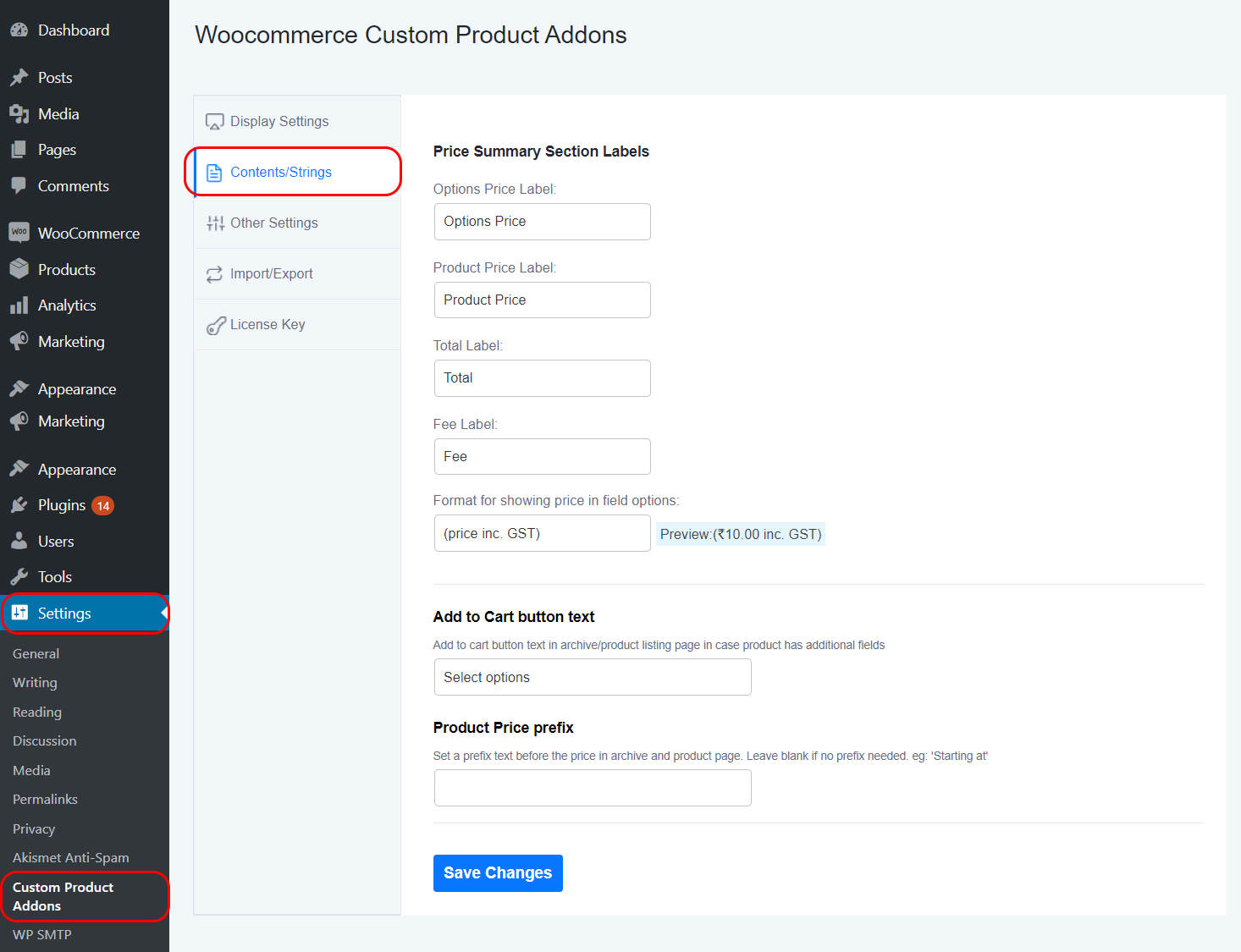Click the Price Summary Section Labels heading

coord(541,151)
